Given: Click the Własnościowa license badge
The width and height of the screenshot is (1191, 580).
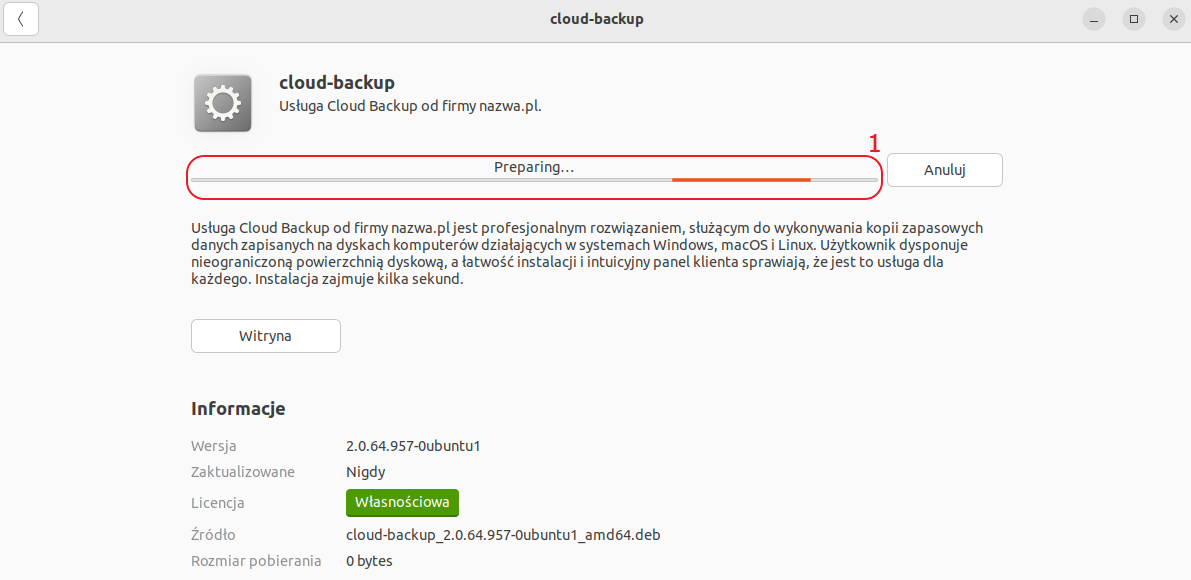Looking at the screenshot, I should (x=403, y=503).
